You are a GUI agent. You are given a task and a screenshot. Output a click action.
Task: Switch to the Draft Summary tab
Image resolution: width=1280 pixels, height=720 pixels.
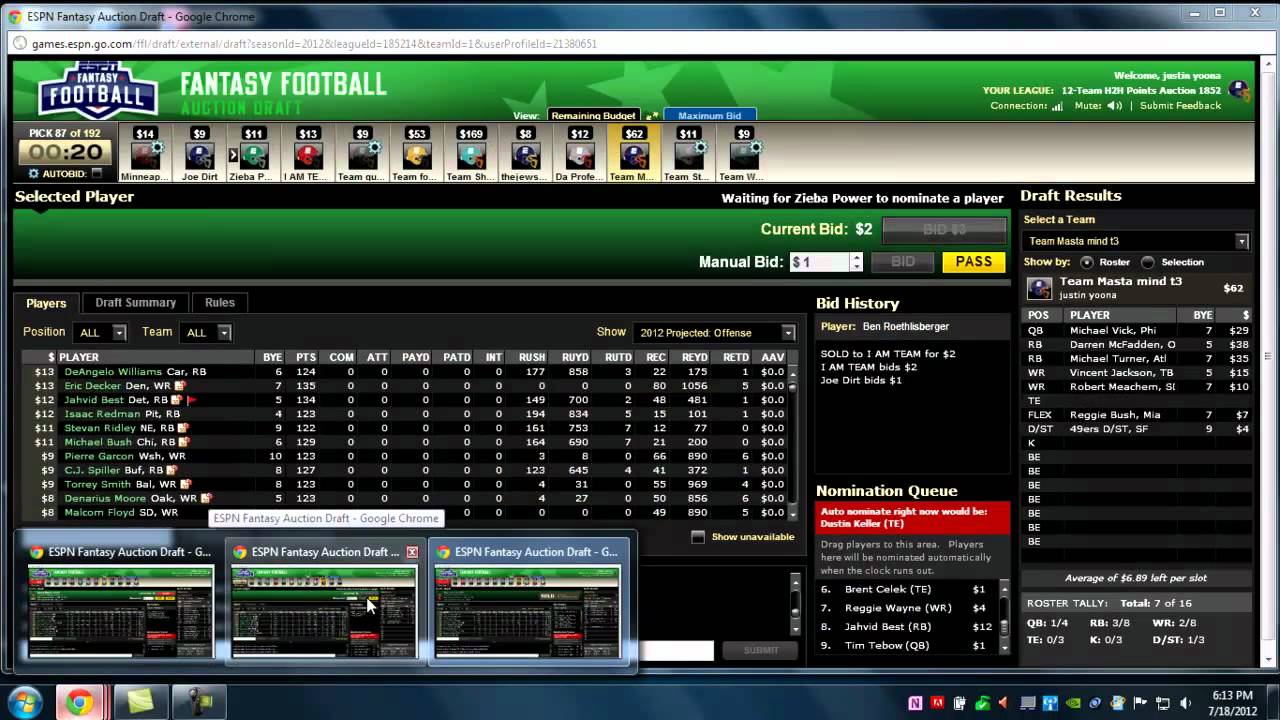coord(135,303)
